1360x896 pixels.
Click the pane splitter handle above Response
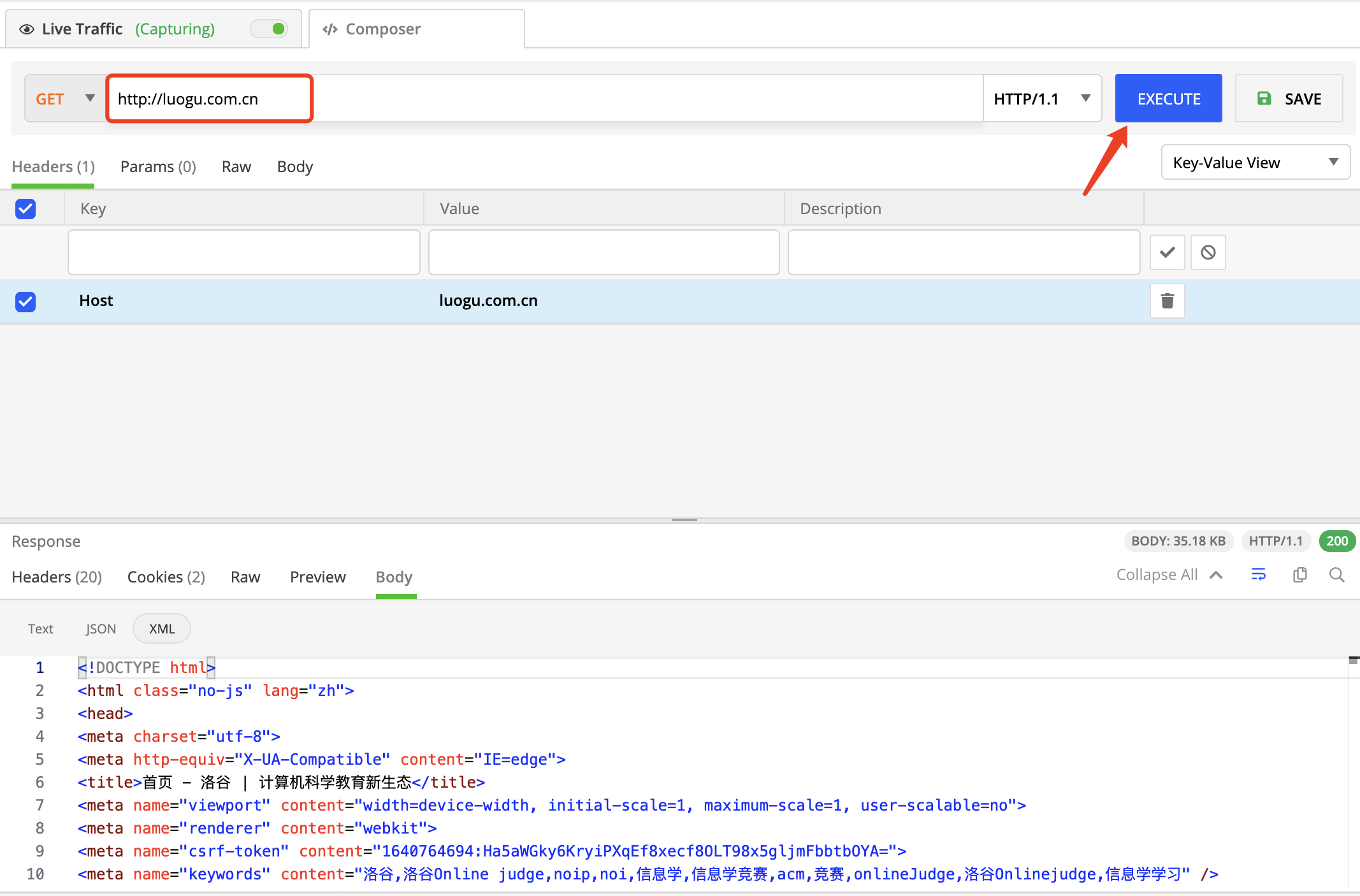click(684, 520)
